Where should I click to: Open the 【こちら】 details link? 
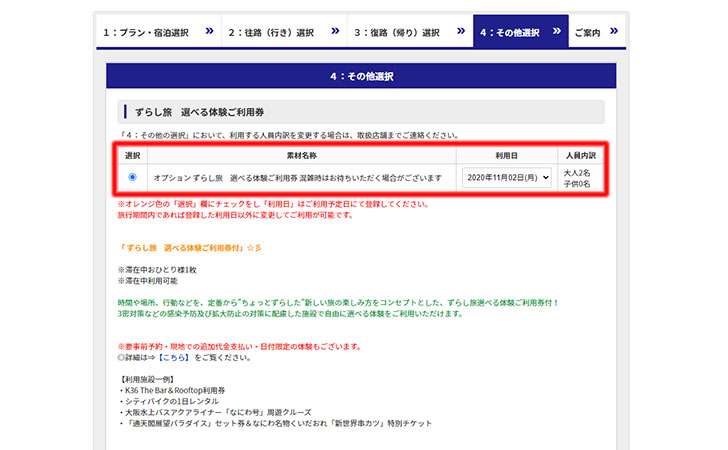coord(174,358)
